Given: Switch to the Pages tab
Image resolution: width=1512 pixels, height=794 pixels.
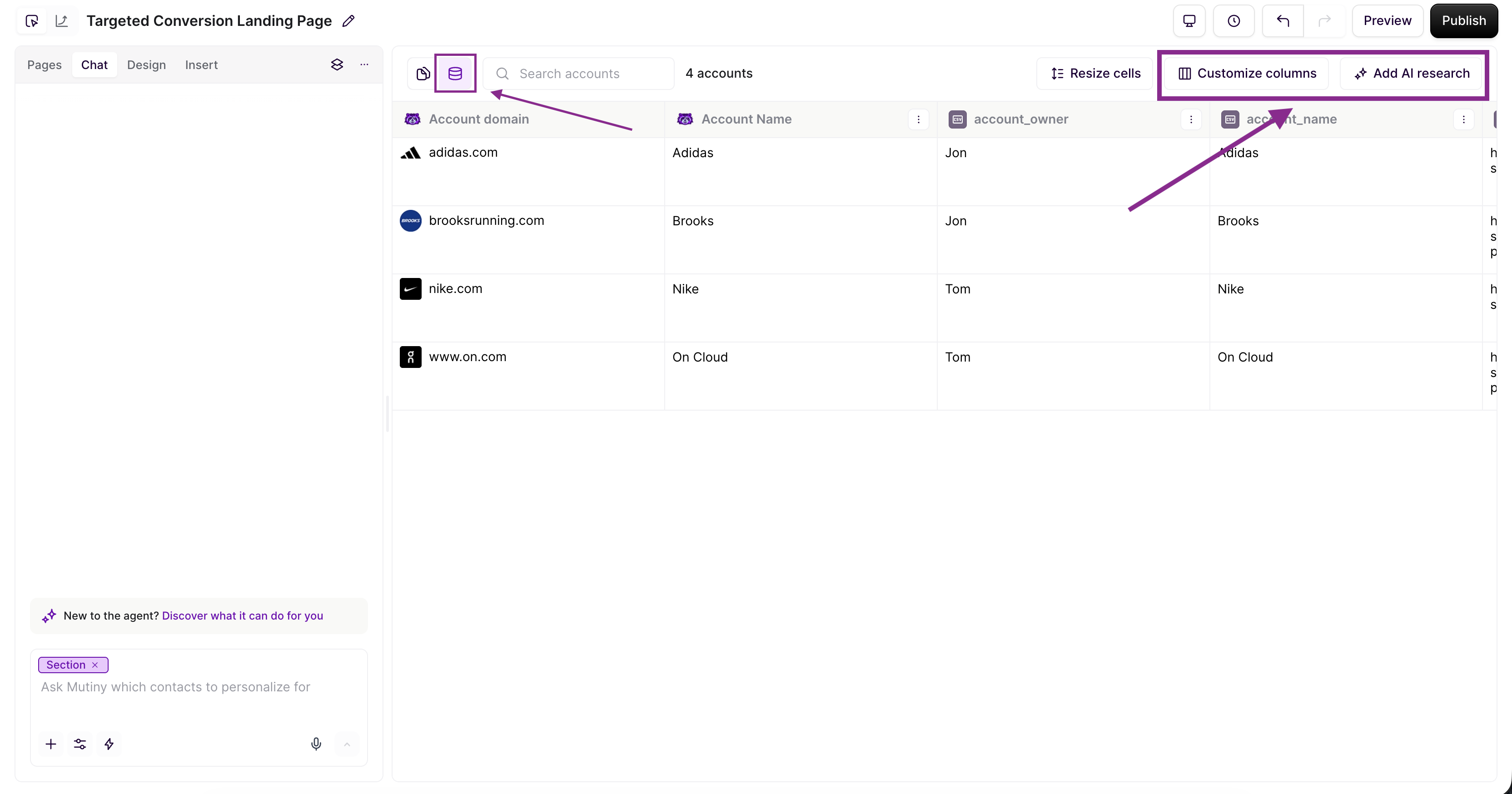Looking at the screenshot, I should (44, 65).
